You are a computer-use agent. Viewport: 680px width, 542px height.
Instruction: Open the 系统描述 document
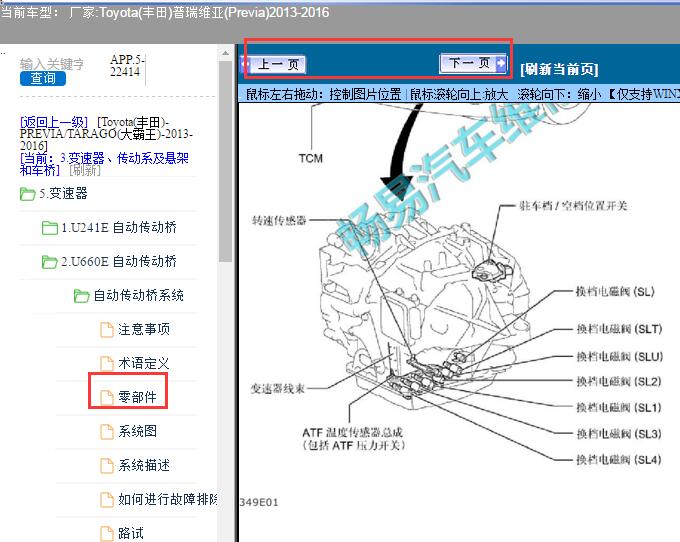[x=144, y=465]
